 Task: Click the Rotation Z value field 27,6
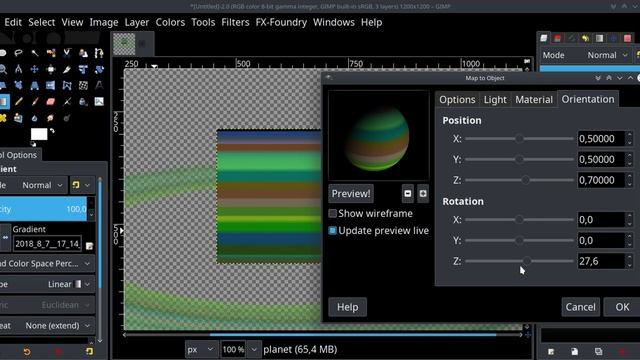tap(601, 261)
